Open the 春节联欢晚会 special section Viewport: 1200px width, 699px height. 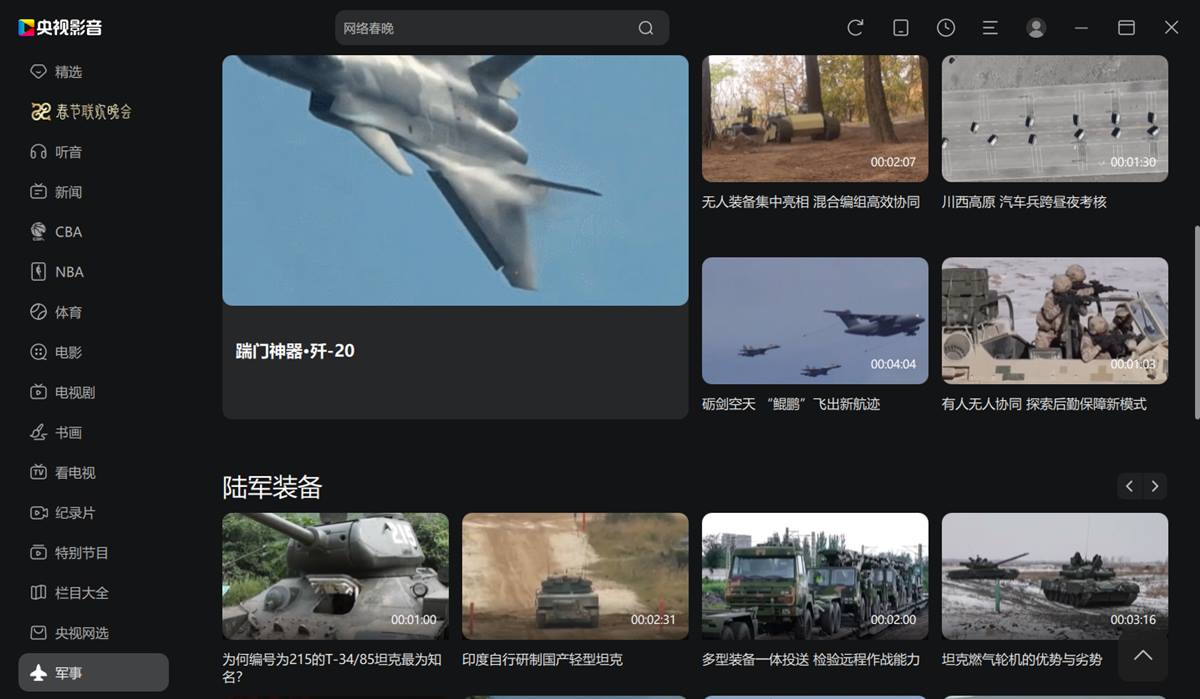tap(93, 111)
